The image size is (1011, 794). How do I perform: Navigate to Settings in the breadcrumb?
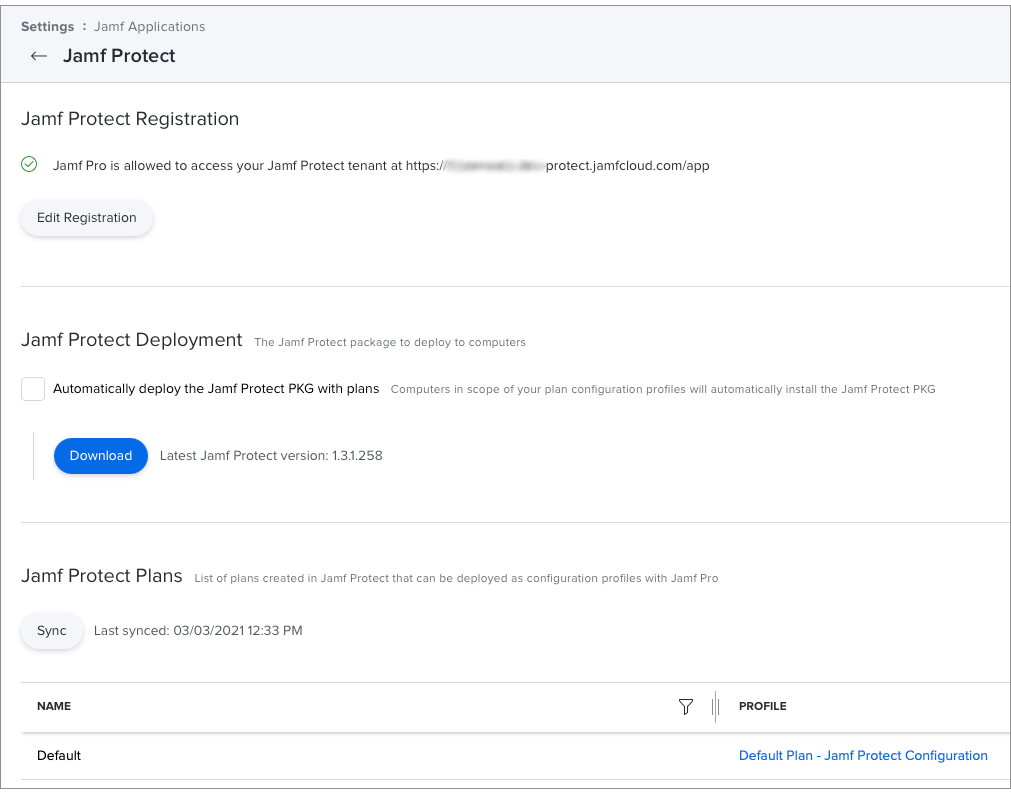(47, 26)
